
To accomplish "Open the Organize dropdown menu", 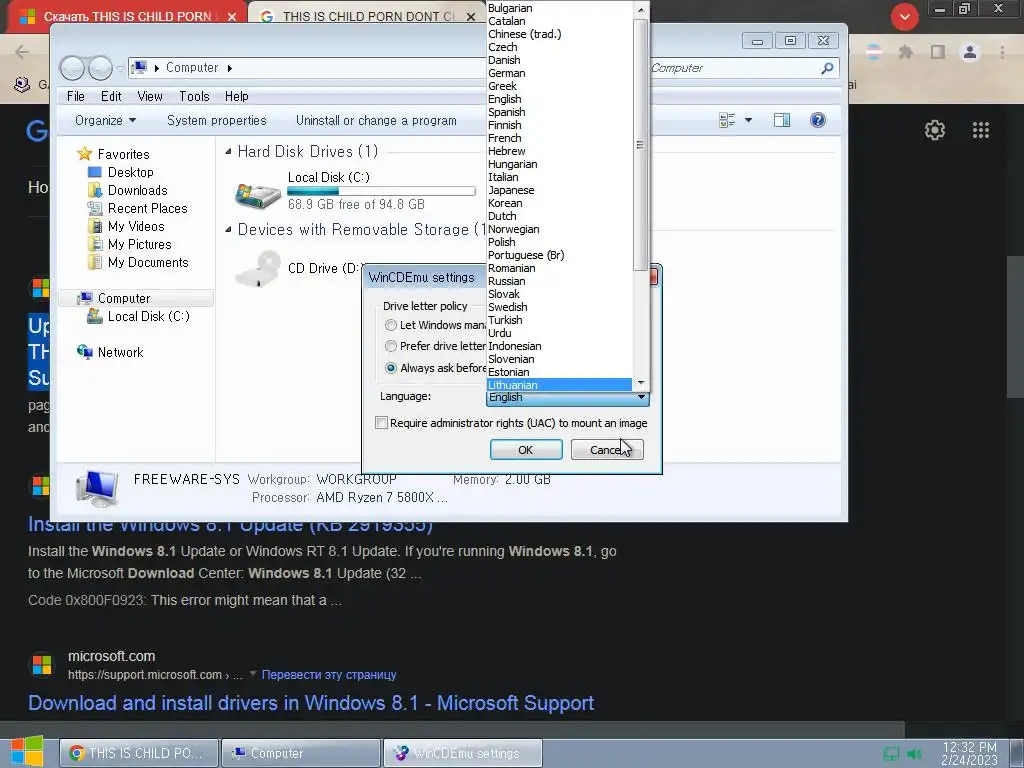I will pos(105,120).
